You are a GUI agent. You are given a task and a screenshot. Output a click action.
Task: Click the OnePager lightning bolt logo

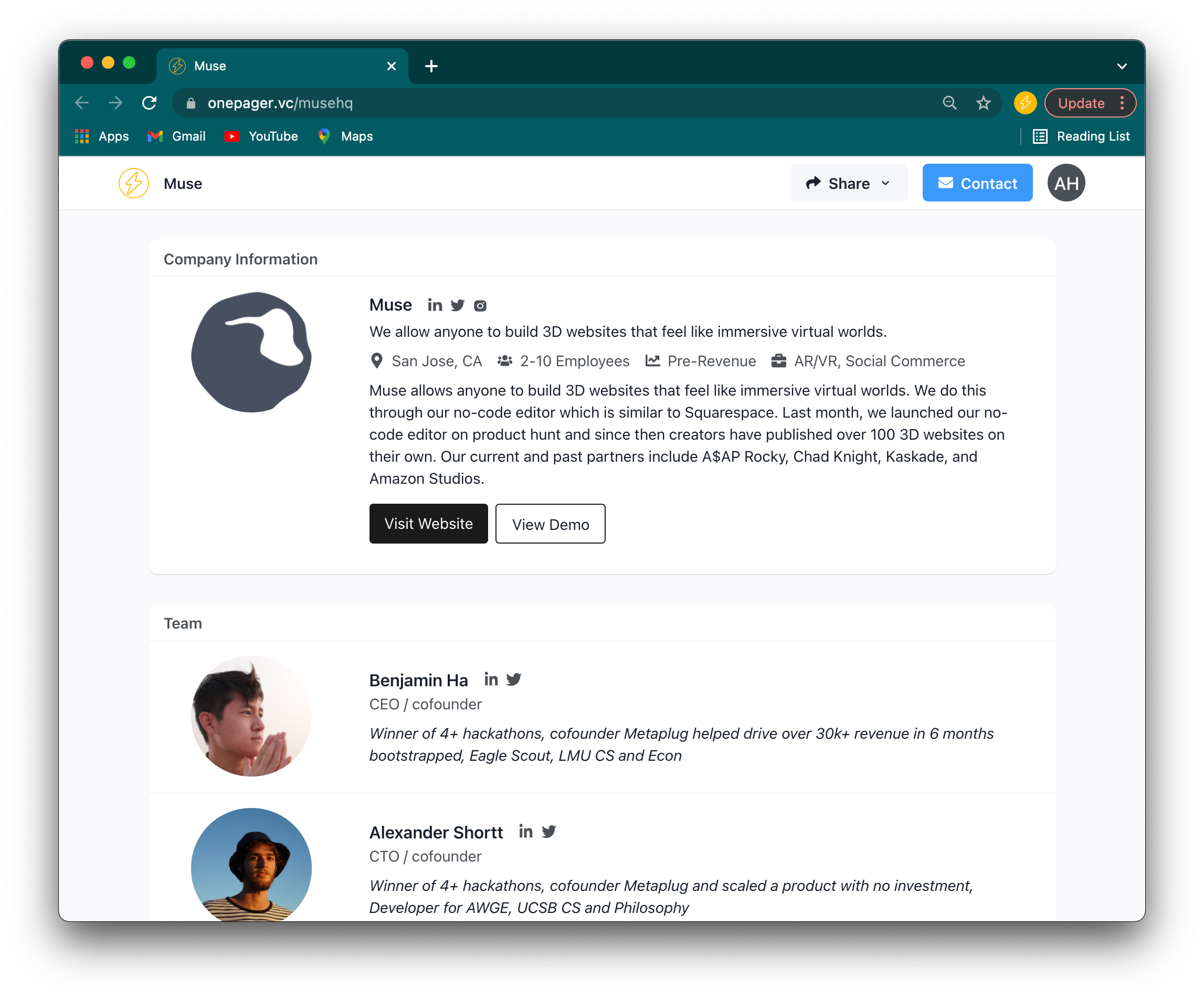click(x=134, y=184)
